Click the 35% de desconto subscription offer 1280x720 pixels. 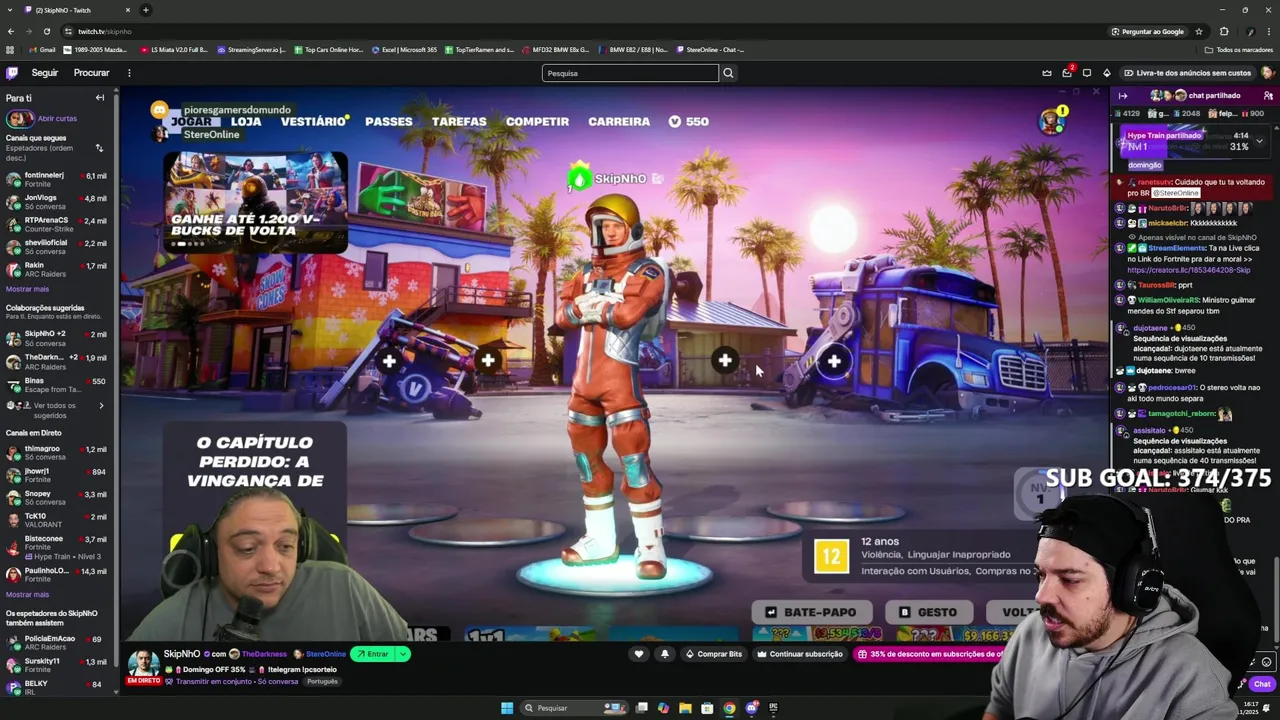[928, 654]
